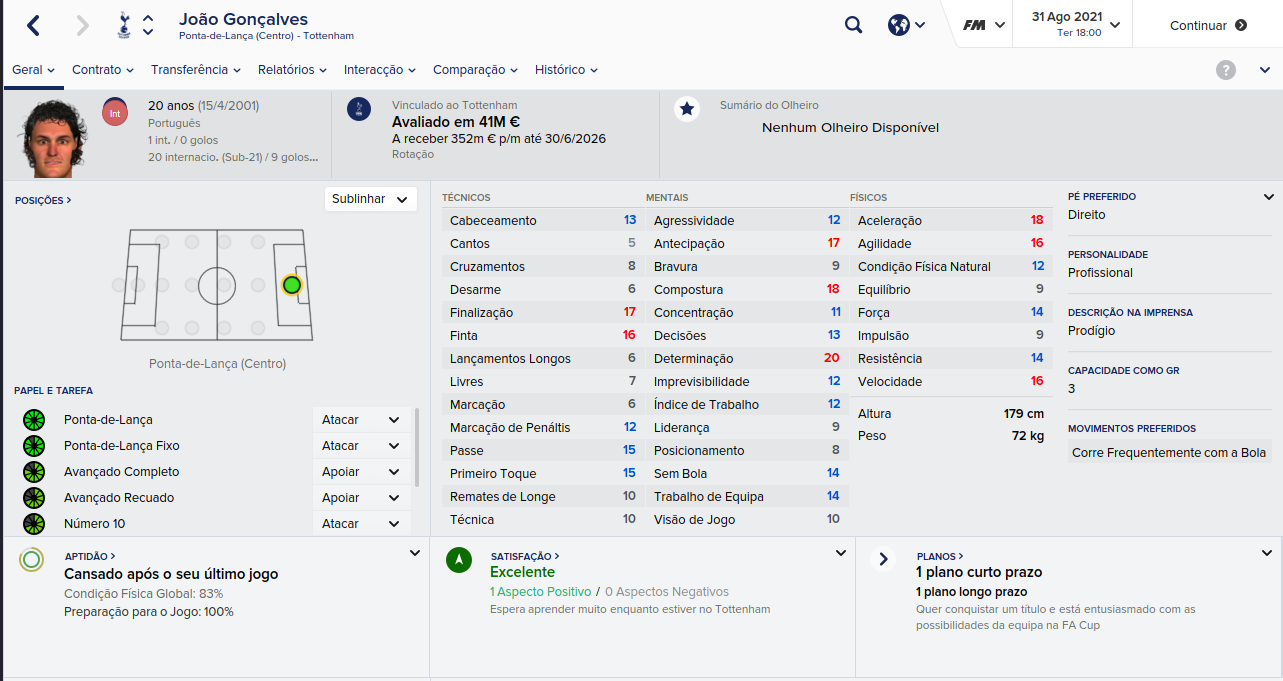Viewport: 1283px width, 681px height.
Task: Open the Sublinhar dropdown
Action: click(370, 199)
